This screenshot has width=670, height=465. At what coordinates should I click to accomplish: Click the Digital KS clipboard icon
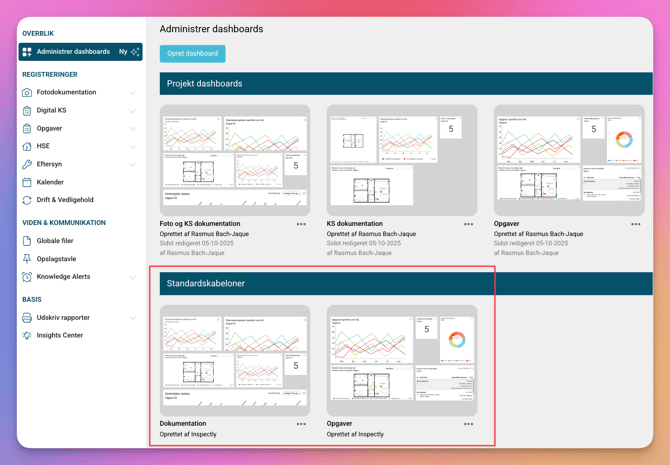click(27, 111)
